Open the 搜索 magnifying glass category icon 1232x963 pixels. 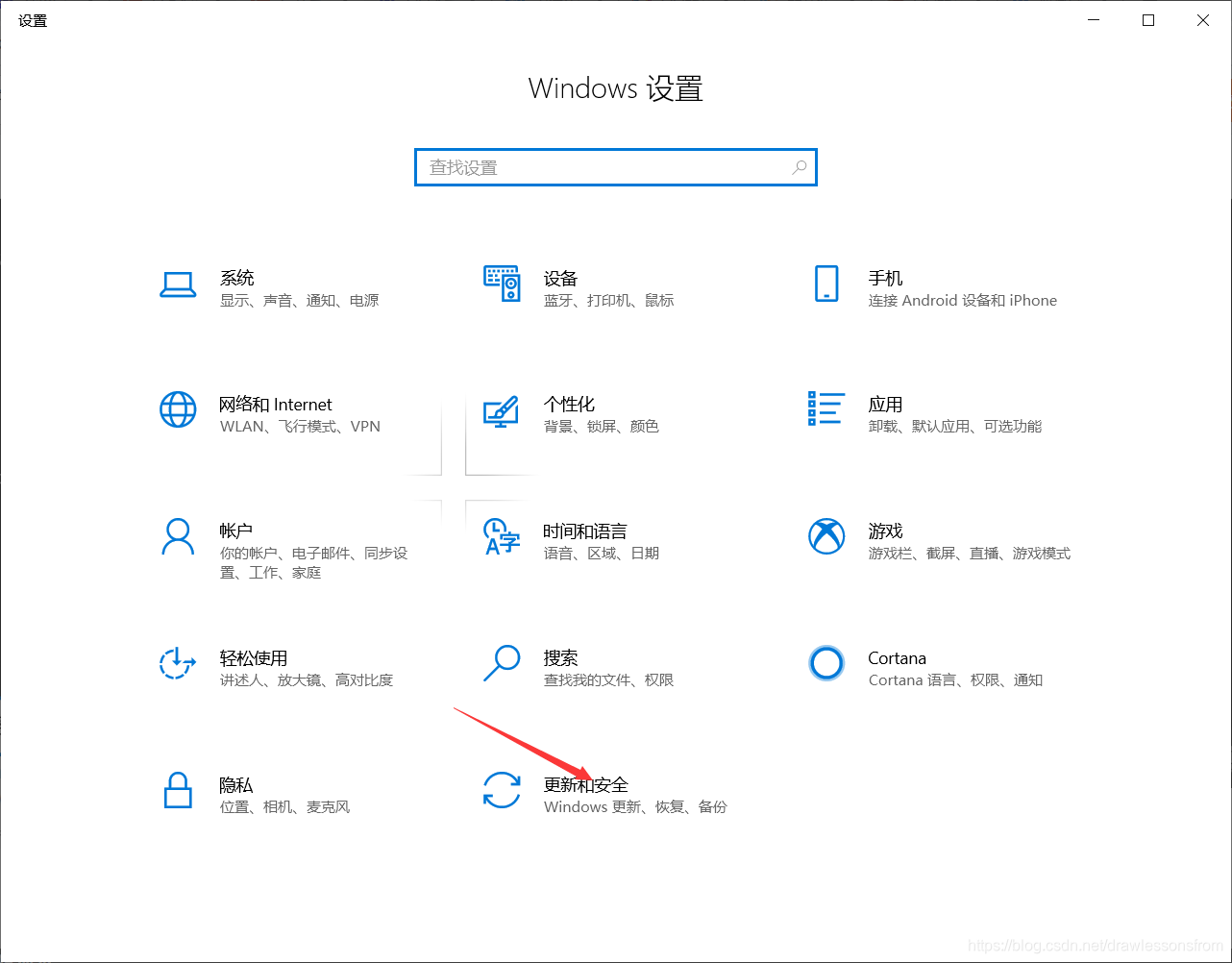click(x=502, y=664)
